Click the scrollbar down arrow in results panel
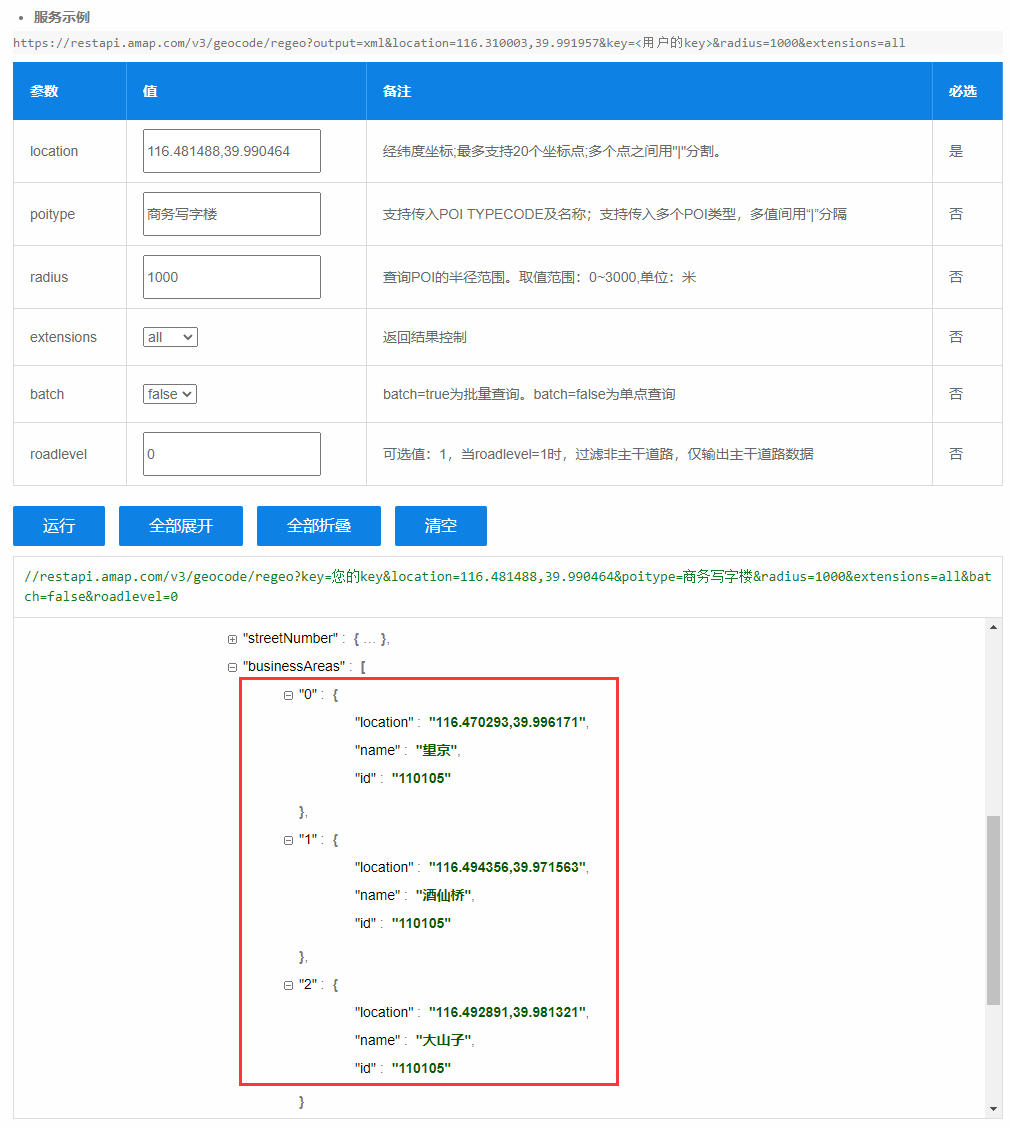Viewport: 1010px width, 1128px height. (993, 1110)
